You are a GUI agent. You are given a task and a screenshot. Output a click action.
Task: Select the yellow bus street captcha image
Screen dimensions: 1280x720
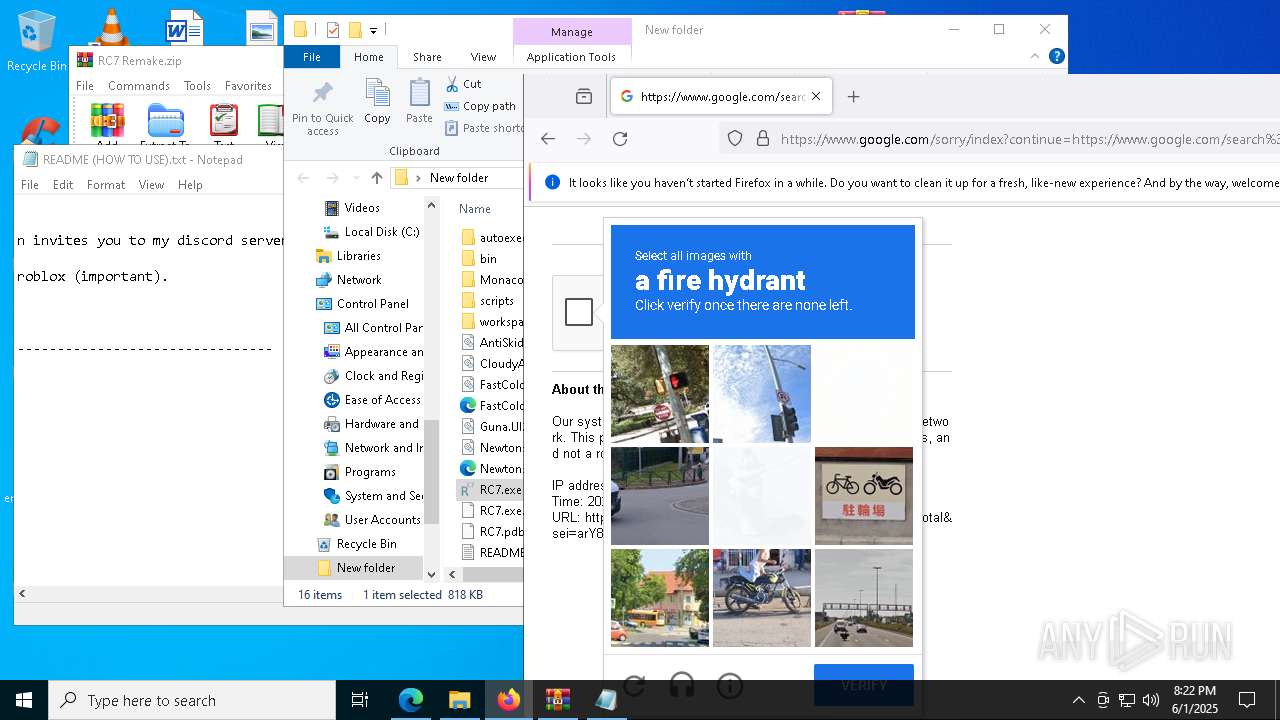point(660,598)
